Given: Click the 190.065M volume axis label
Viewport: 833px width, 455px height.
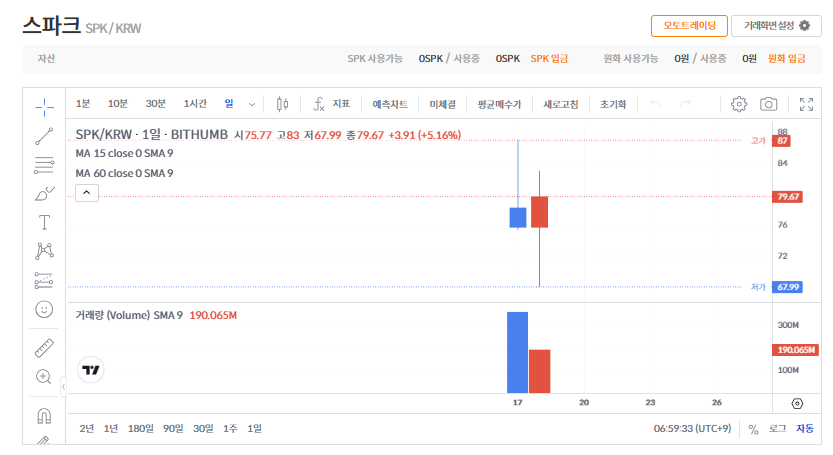Looking at the screenshot, I should (x=795, y=350).
